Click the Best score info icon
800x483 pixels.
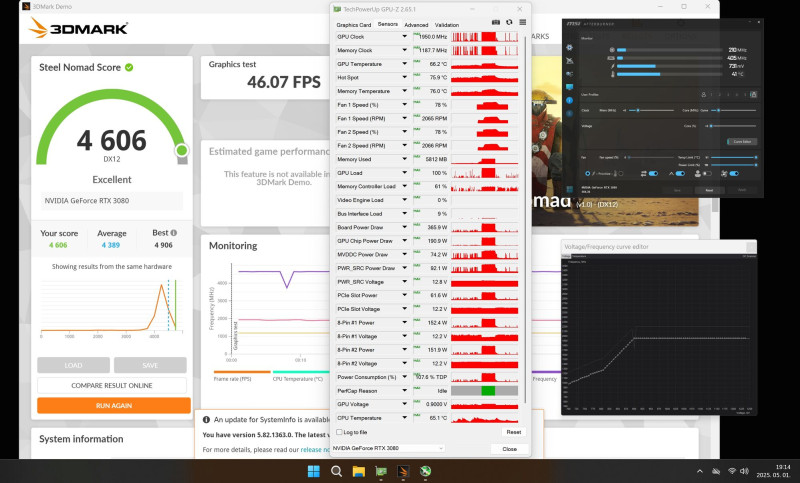(x=173, y=233)
